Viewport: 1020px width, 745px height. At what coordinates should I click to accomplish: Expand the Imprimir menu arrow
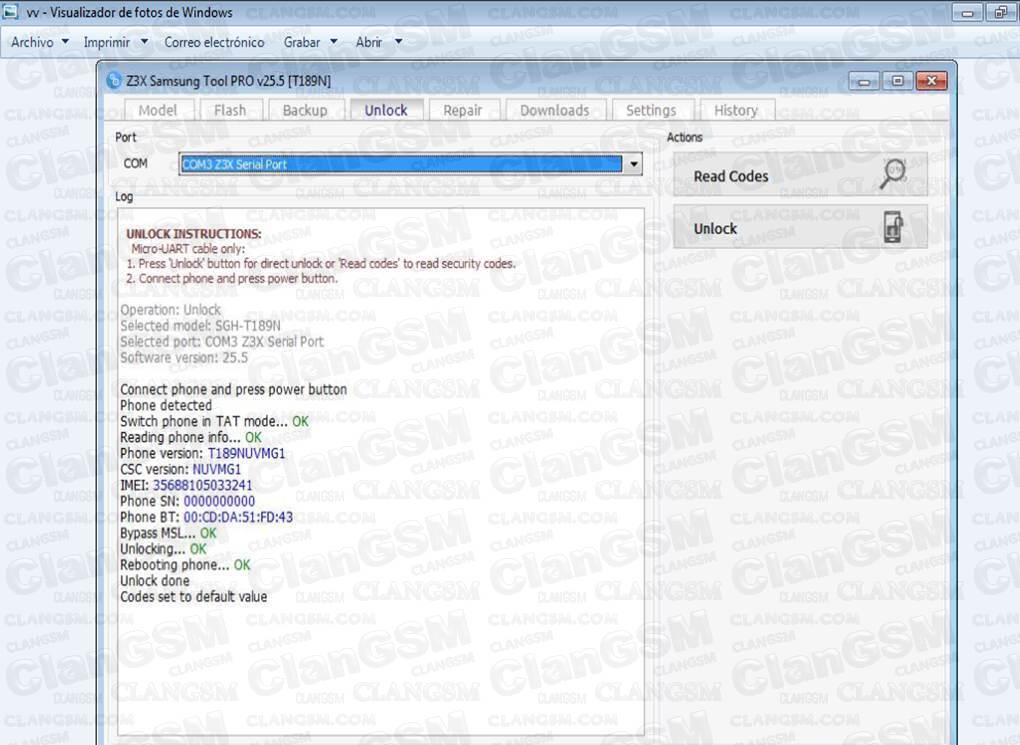[x=144, y=42]
